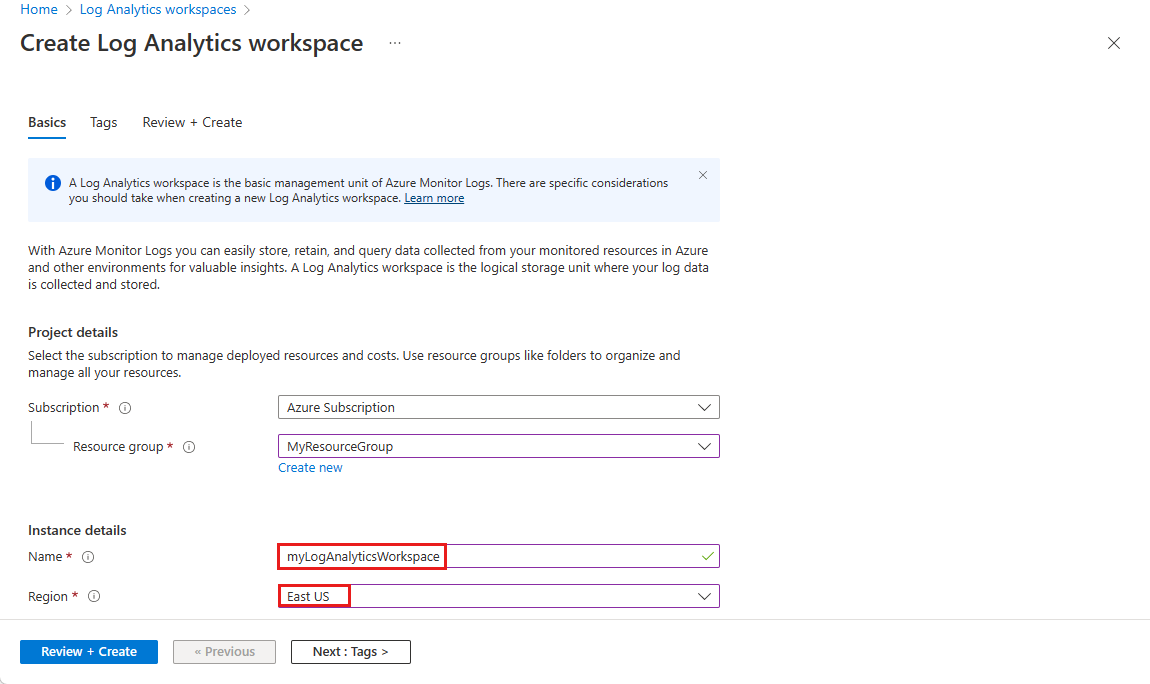The image size is (1150, 684).
Task: Select the Basics tab
Action: coord(47,122)
